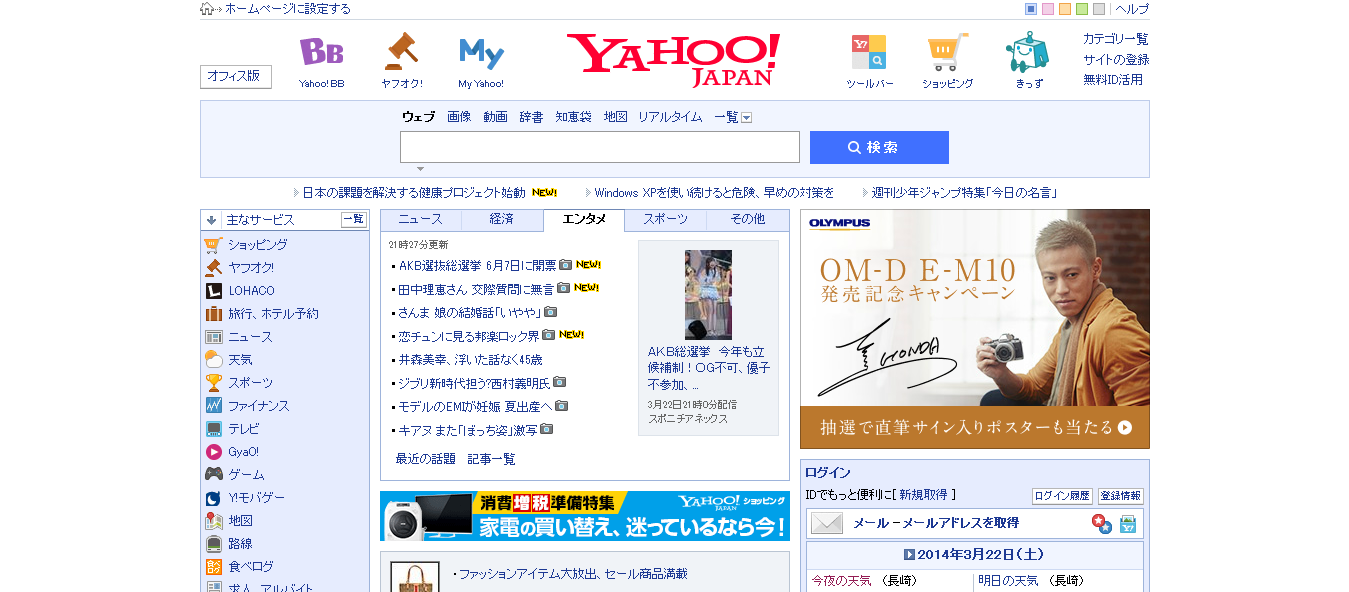Screen dimensions: 1349x592
Task: Switch to the ニュース tab
Action: pyautogui.click(x=420, y=219)
